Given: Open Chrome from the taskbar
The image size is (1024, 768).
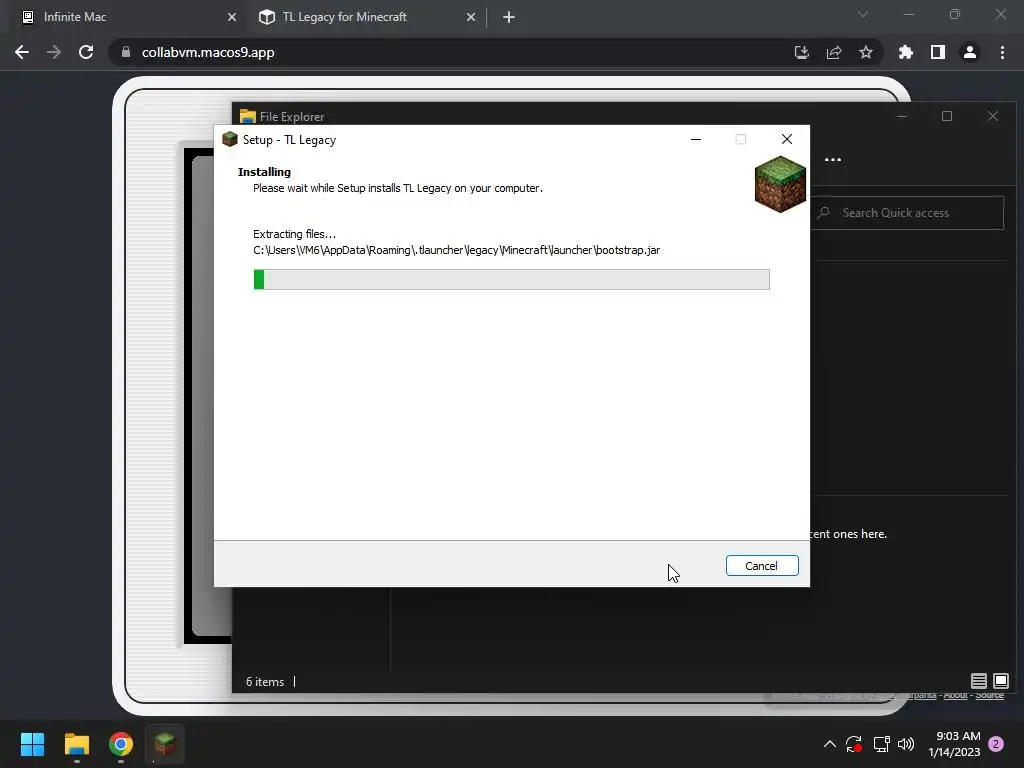Looking at the screenshot, I should pyautogui.click(x=121, y=744).
